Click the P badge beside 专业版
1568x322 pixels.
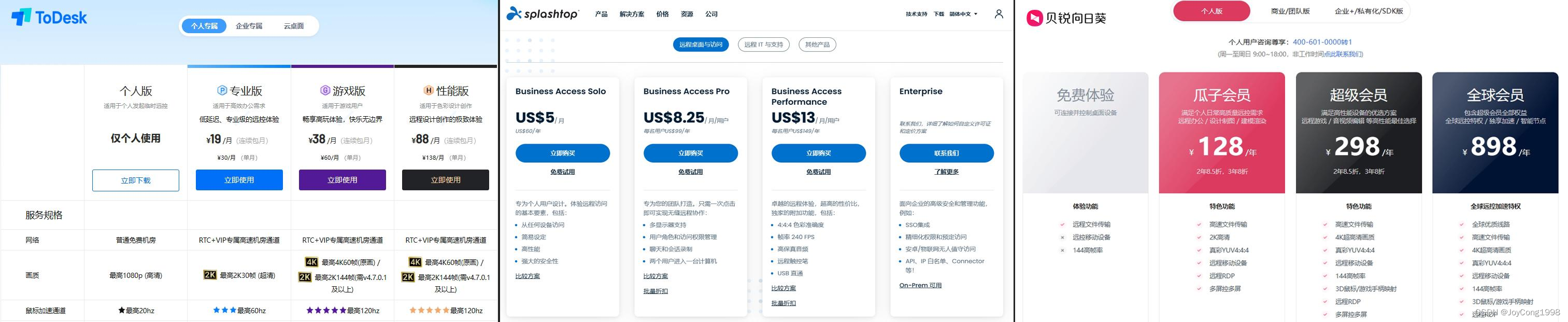[222, 91]
